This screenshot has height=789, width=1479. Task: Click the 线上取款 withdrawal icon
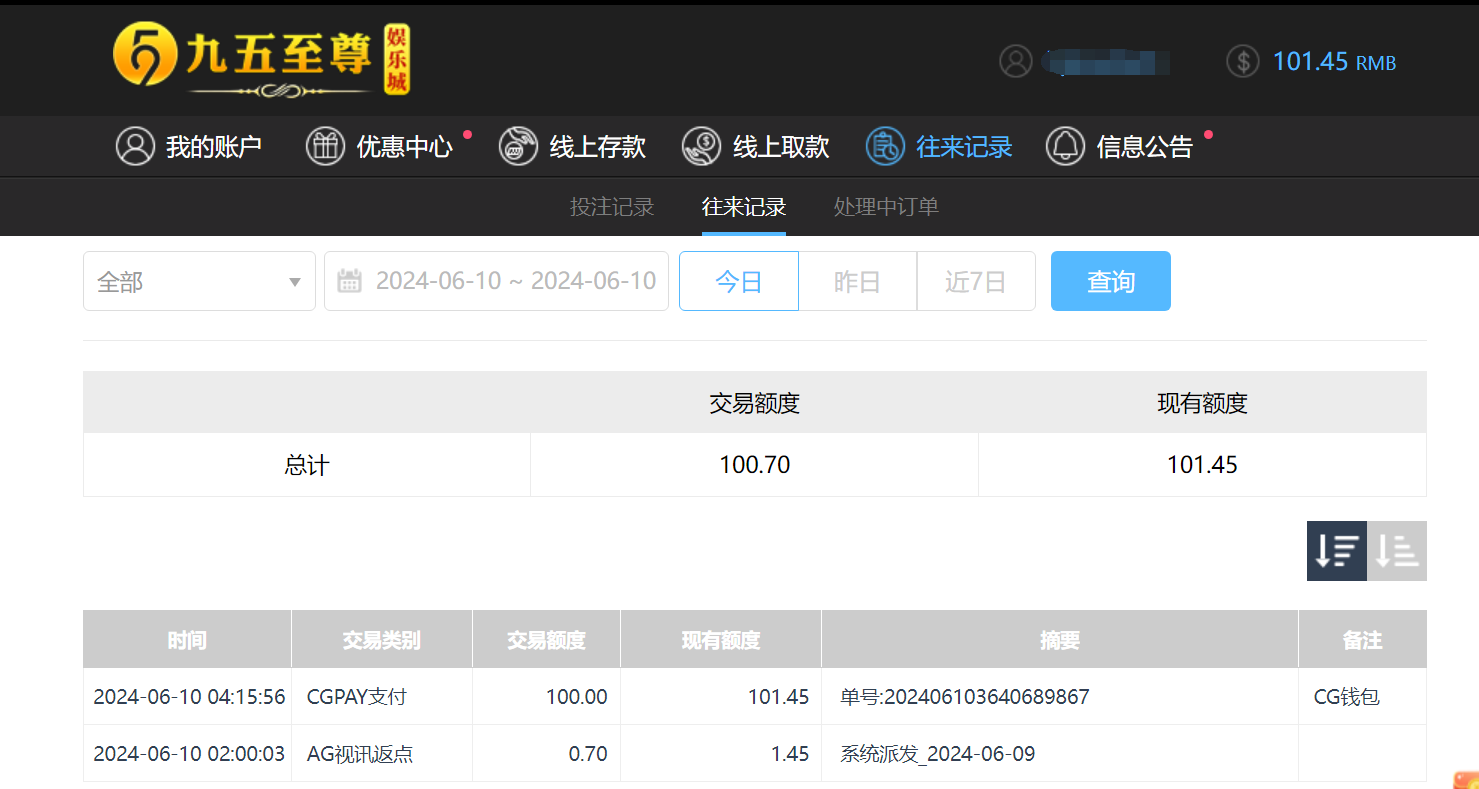click(x=701, y=146)
